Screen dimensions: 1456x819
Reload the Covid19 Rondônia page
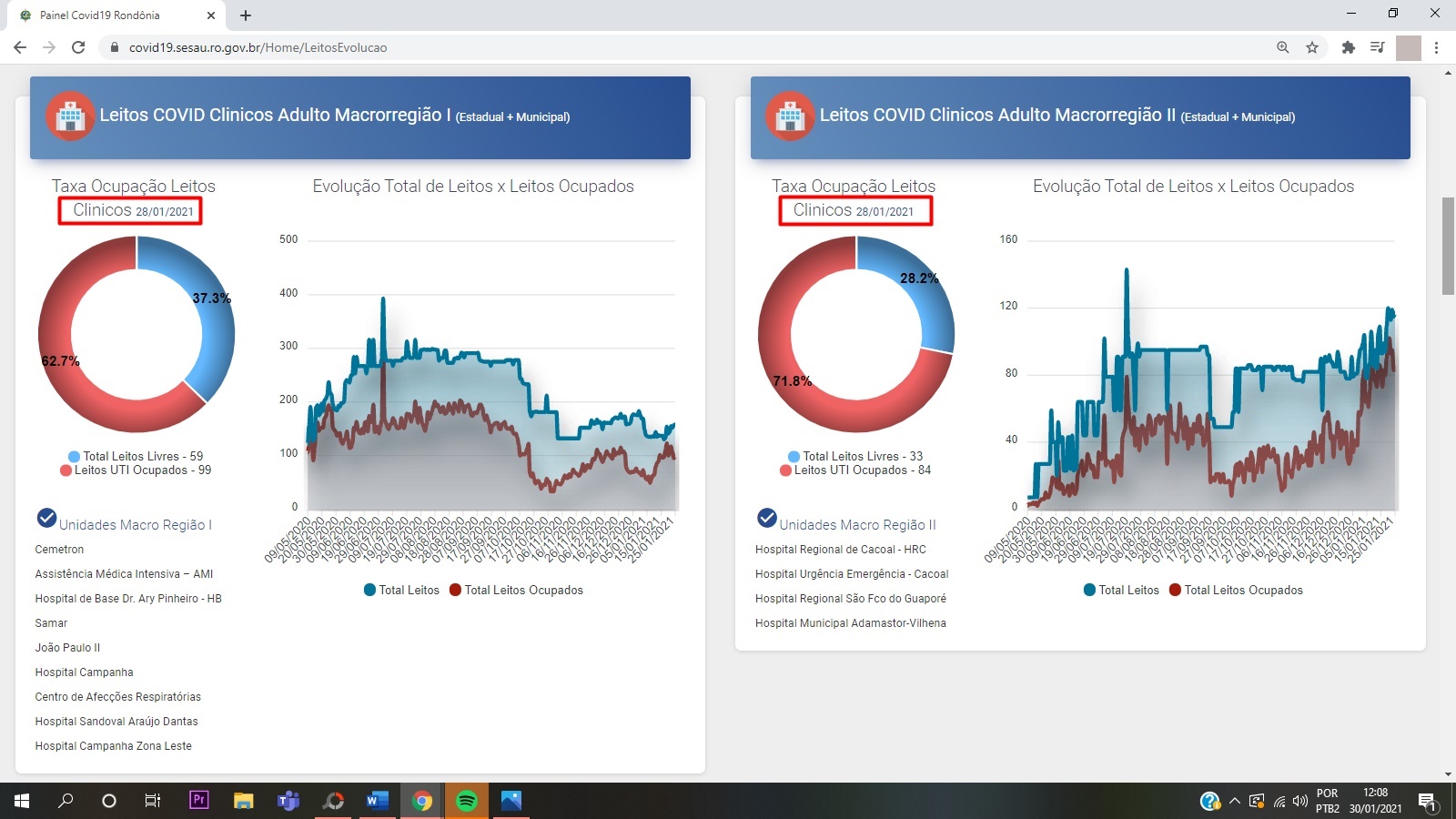78,47
